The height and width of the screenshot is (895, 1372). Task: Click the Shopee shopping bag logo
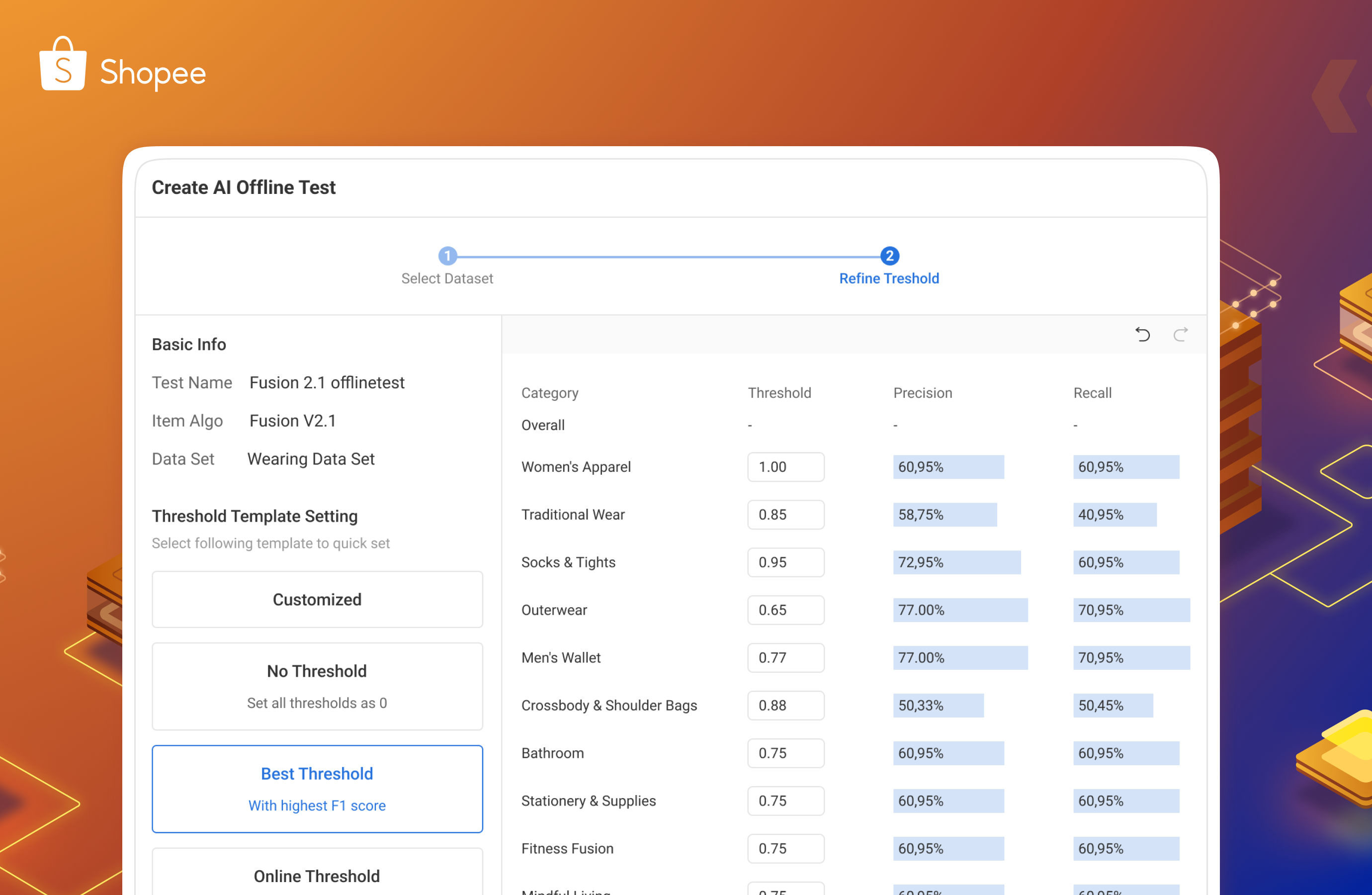63,64
